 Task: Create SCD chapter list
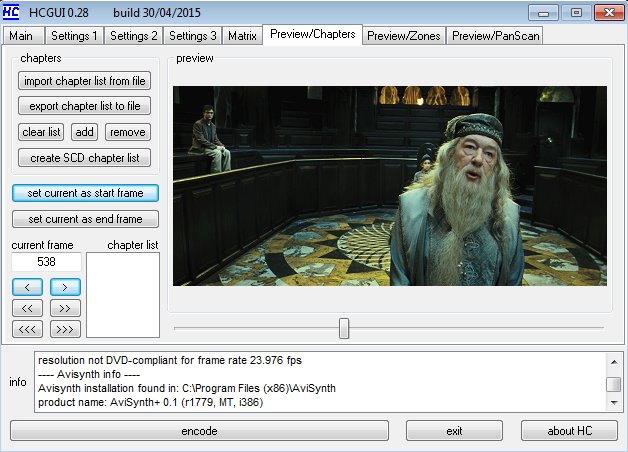coord(85,158)
